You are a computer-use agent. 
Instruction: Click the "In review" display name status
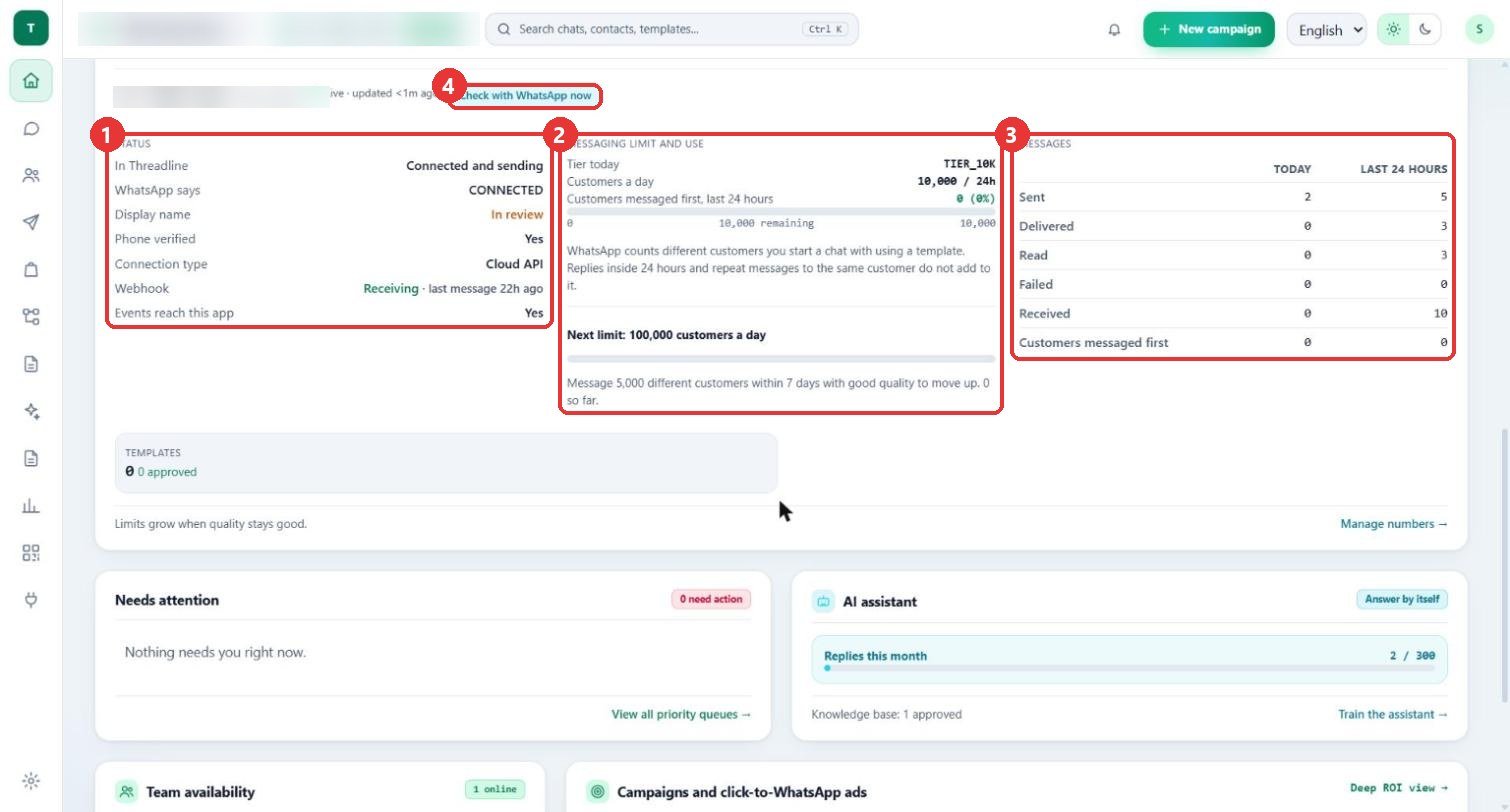(517, 215)
